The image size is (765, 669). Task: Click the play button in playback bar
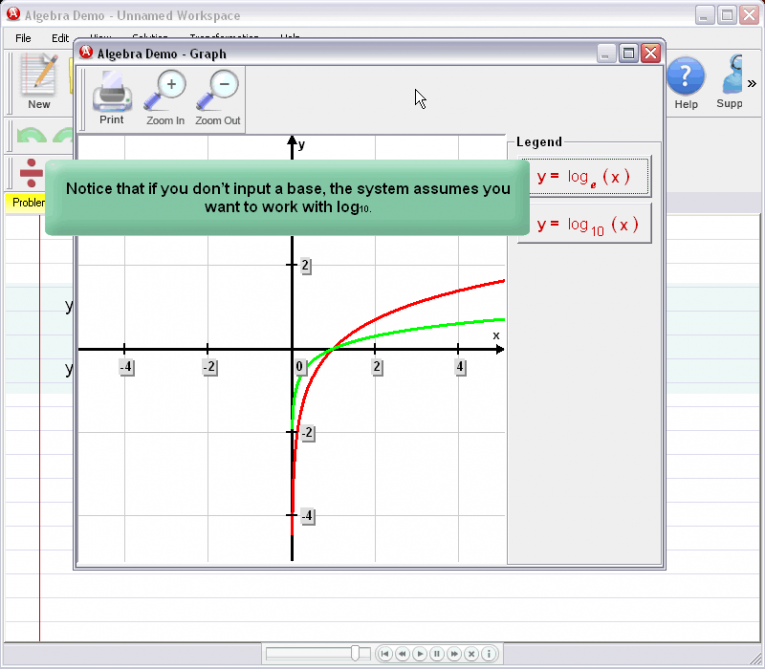[x=420, y=653]
